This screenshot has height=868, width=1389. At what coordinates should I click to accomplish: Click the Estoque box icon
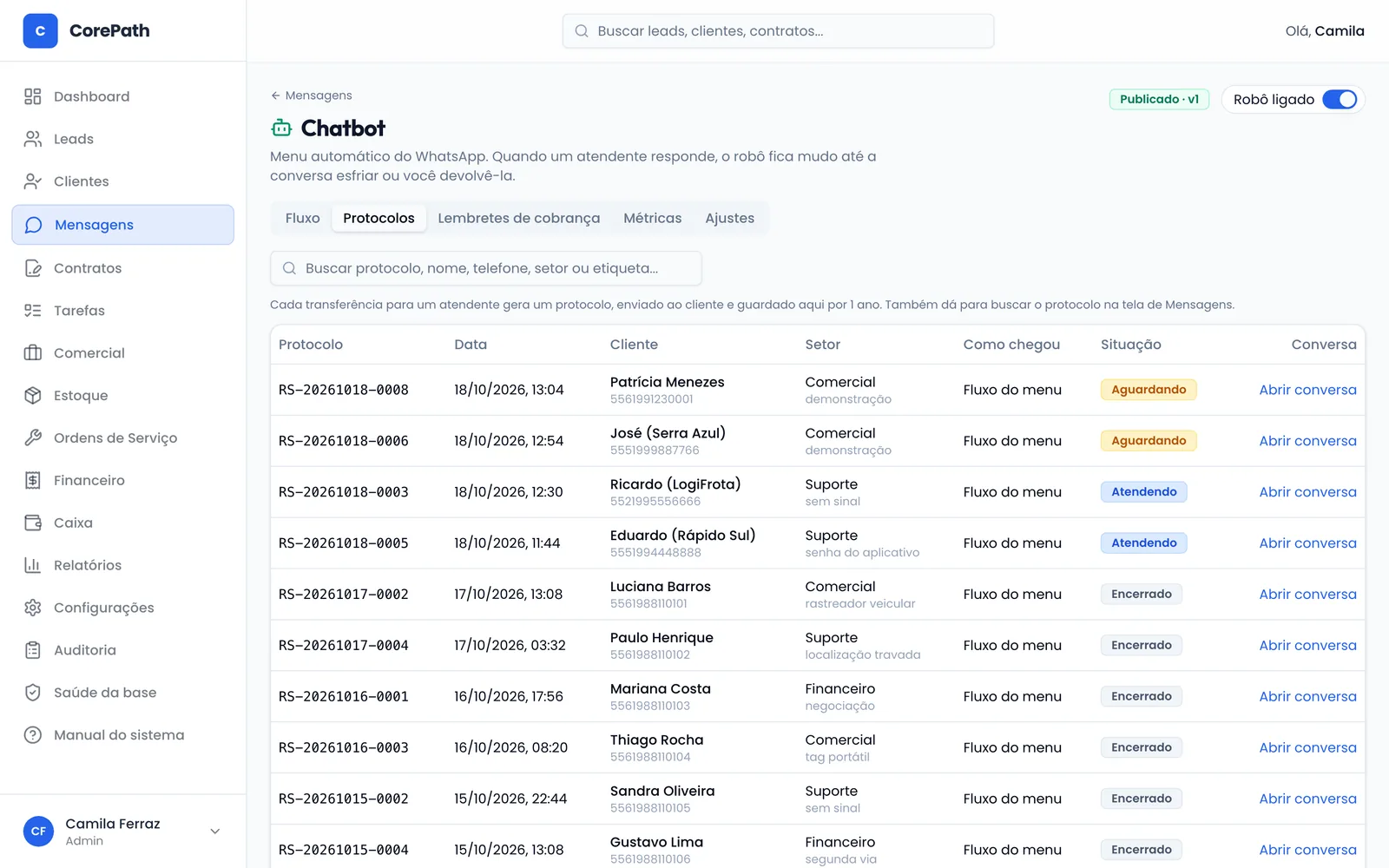(33, 396)
